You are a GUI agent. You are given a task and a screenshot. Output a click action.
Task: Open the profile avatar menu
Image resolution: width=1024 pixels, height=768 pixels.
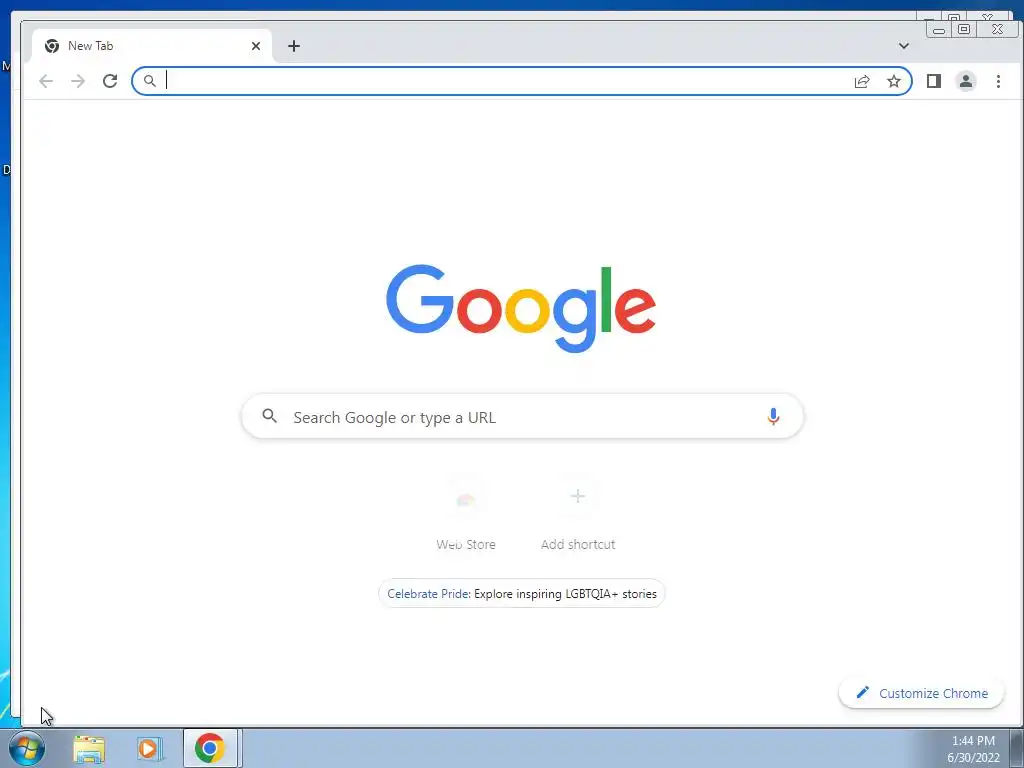coord(966,81)
